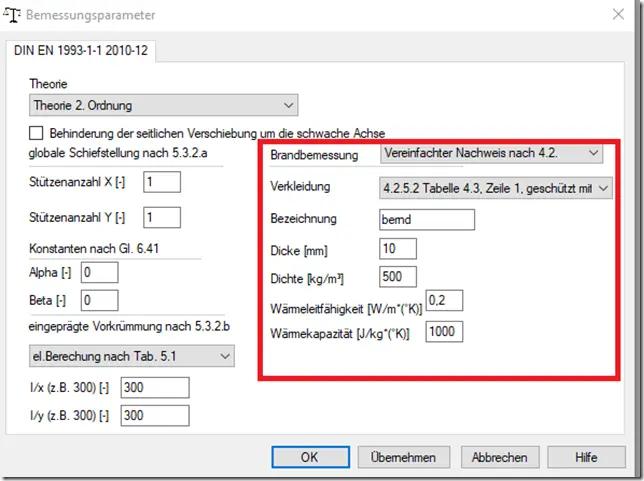Image resolution: width=644 pixels, height=481 pixels.
Task: Select the Alpha value field
Action: 100,273
